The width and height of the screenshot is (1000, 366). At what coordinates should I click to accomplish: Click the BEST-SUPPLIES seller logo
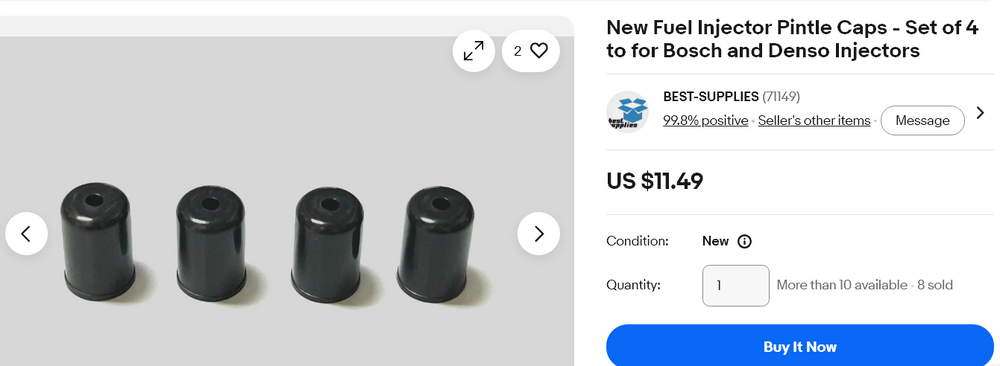point(627,112)
